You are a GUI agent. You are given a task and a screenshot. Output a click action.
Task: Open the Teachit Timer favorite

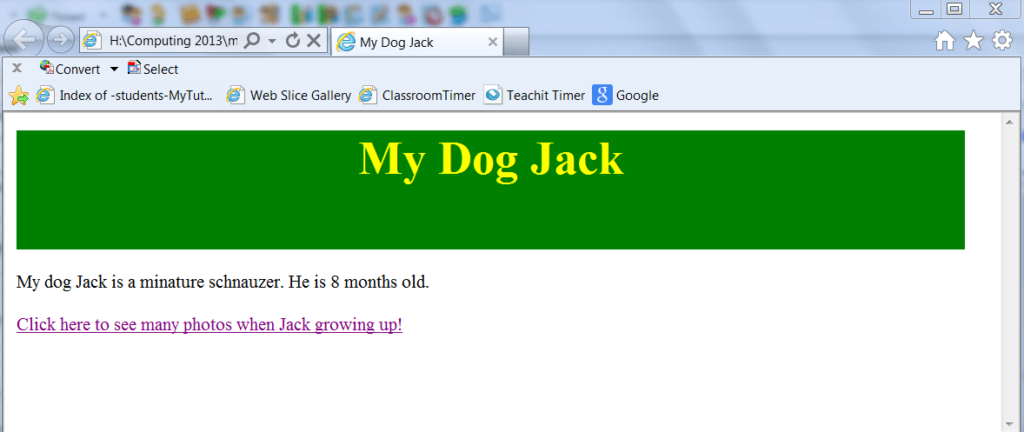click(535, 95)
